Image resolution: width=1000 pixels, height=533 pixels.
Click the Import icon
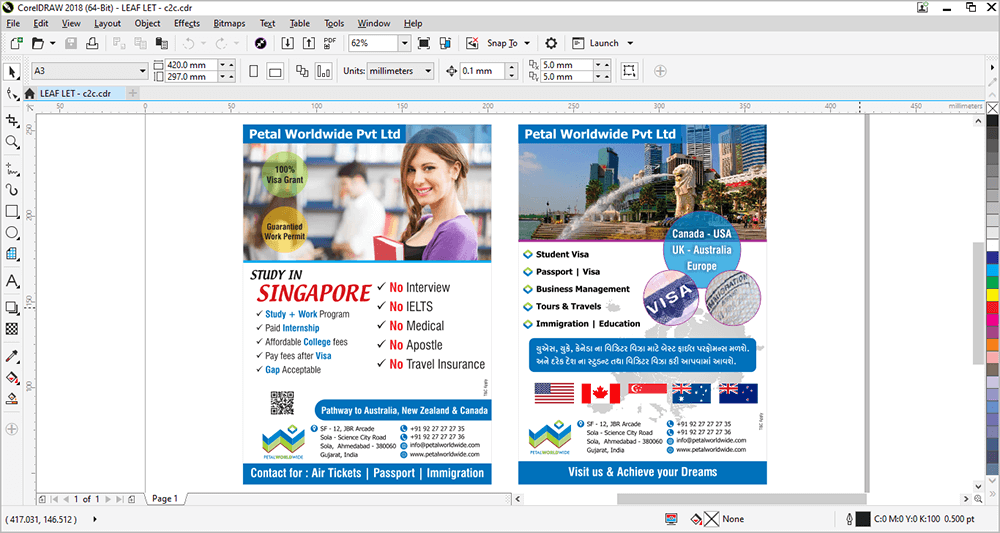288,43
